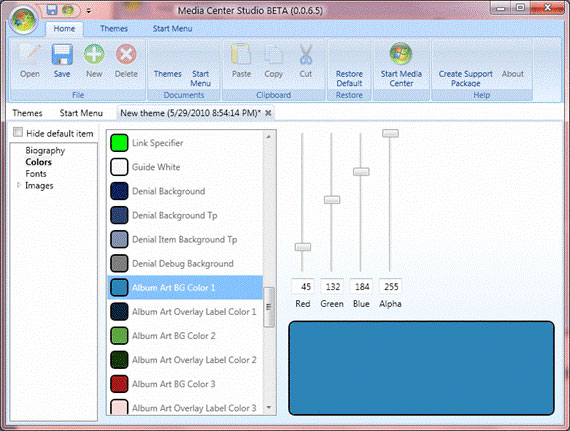
Task: Click the Alpha slider thumb
Action: pos(390,133)
